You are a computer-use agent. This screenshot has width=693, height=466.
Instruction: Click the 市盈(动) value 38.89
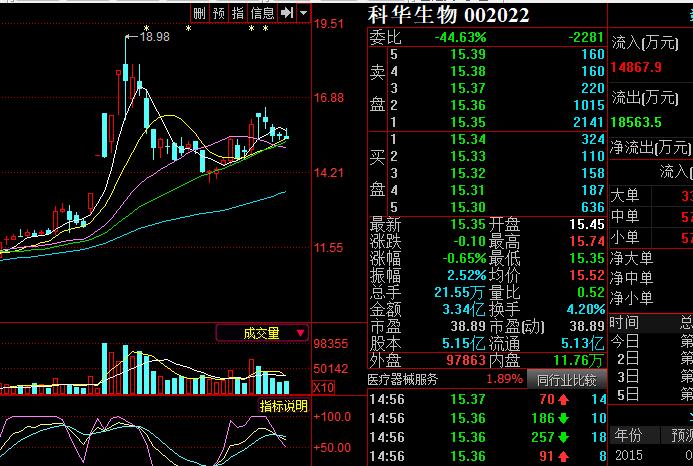pyautogui.click(x=586, y=326)
